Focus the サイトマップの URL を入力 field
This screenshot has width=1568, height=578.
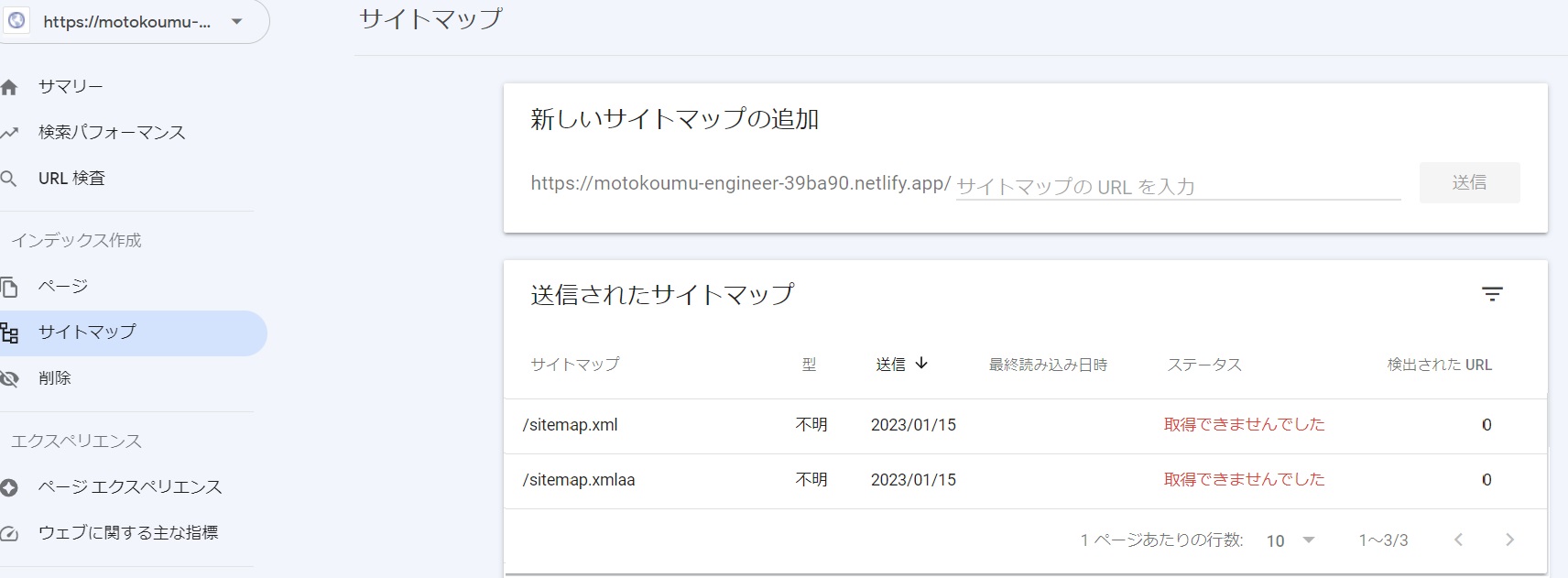coord(1177,186)
